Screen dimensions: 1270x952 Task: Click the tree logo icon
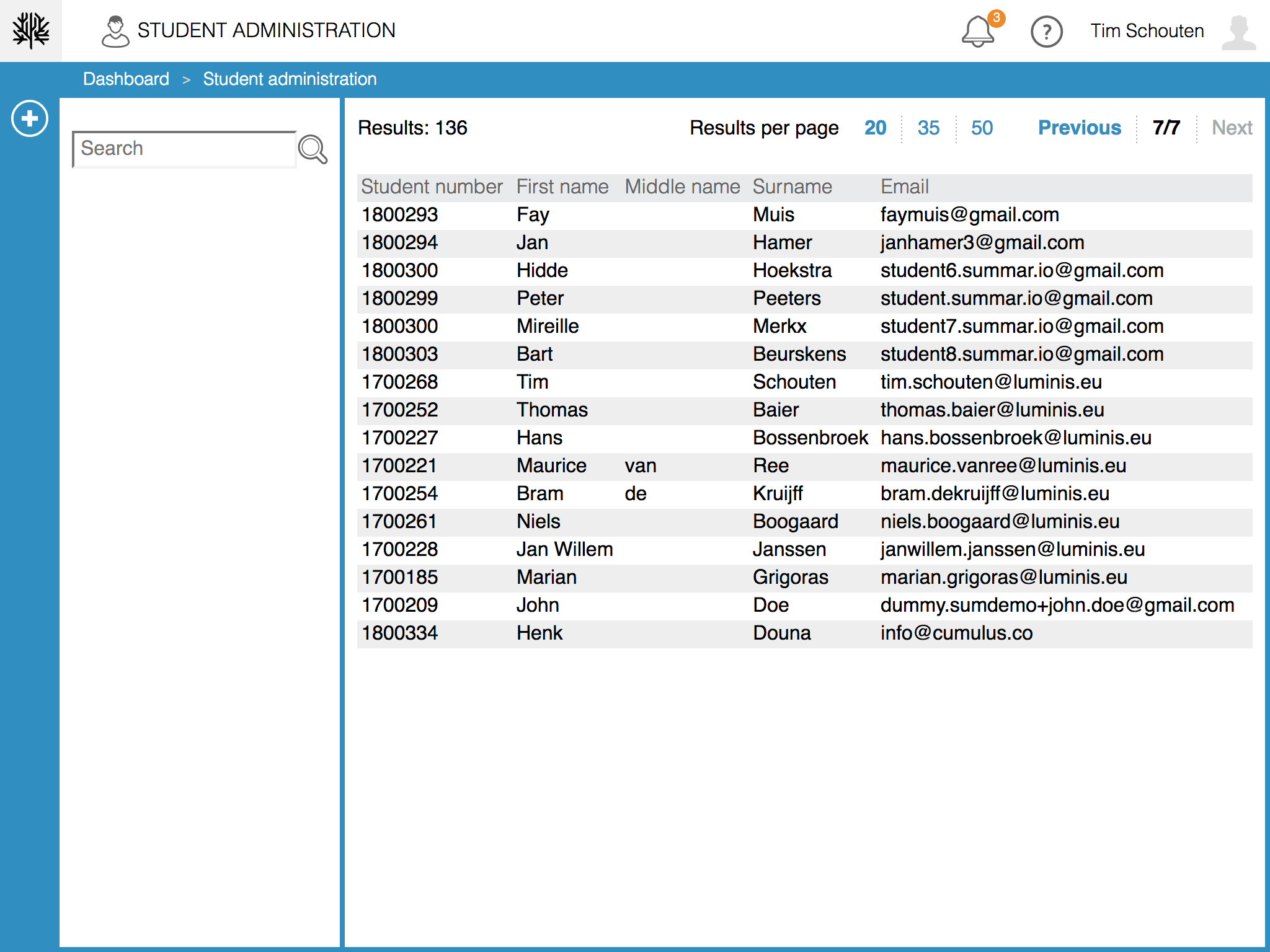[x=30, y=30]
